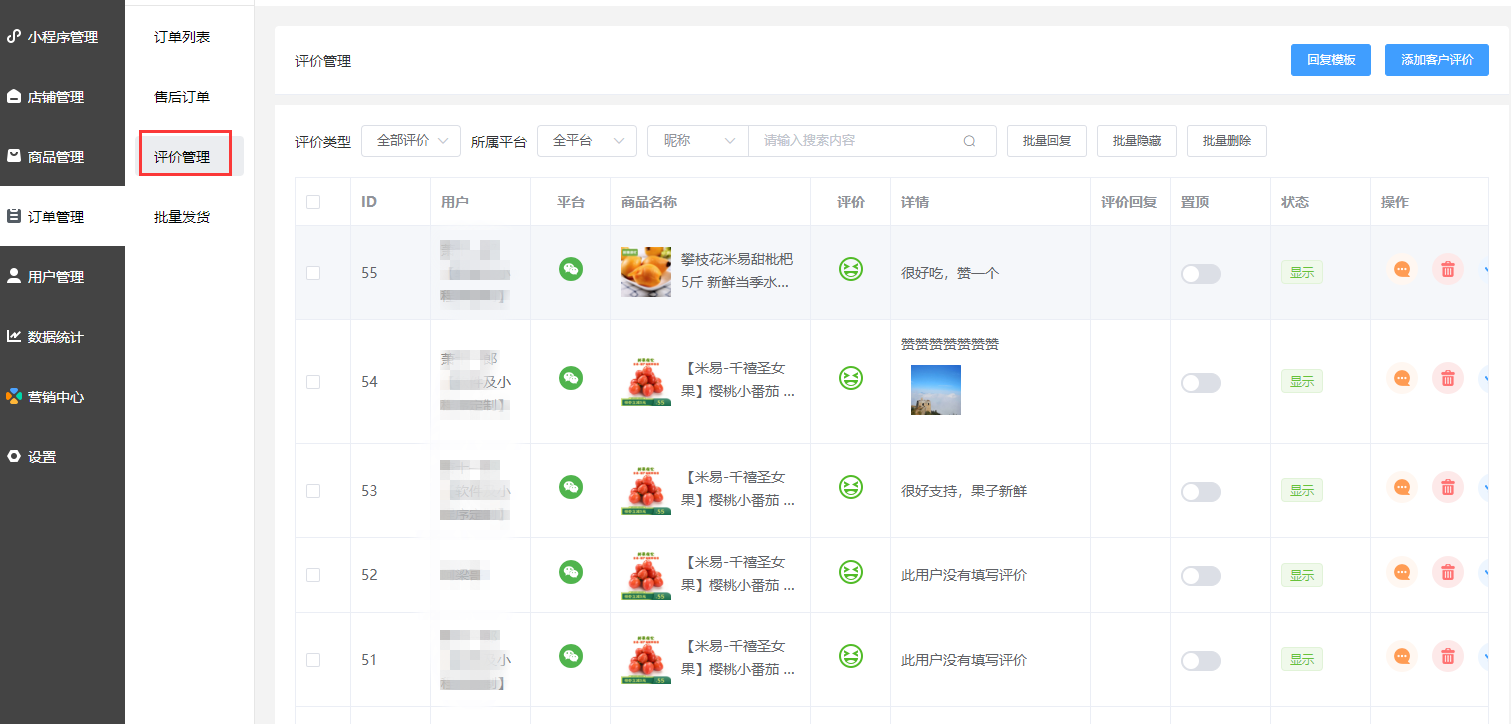Toggle the 置顶 switch for review 53
This screenshot has width=1511, height=724.
point(1200,492)
